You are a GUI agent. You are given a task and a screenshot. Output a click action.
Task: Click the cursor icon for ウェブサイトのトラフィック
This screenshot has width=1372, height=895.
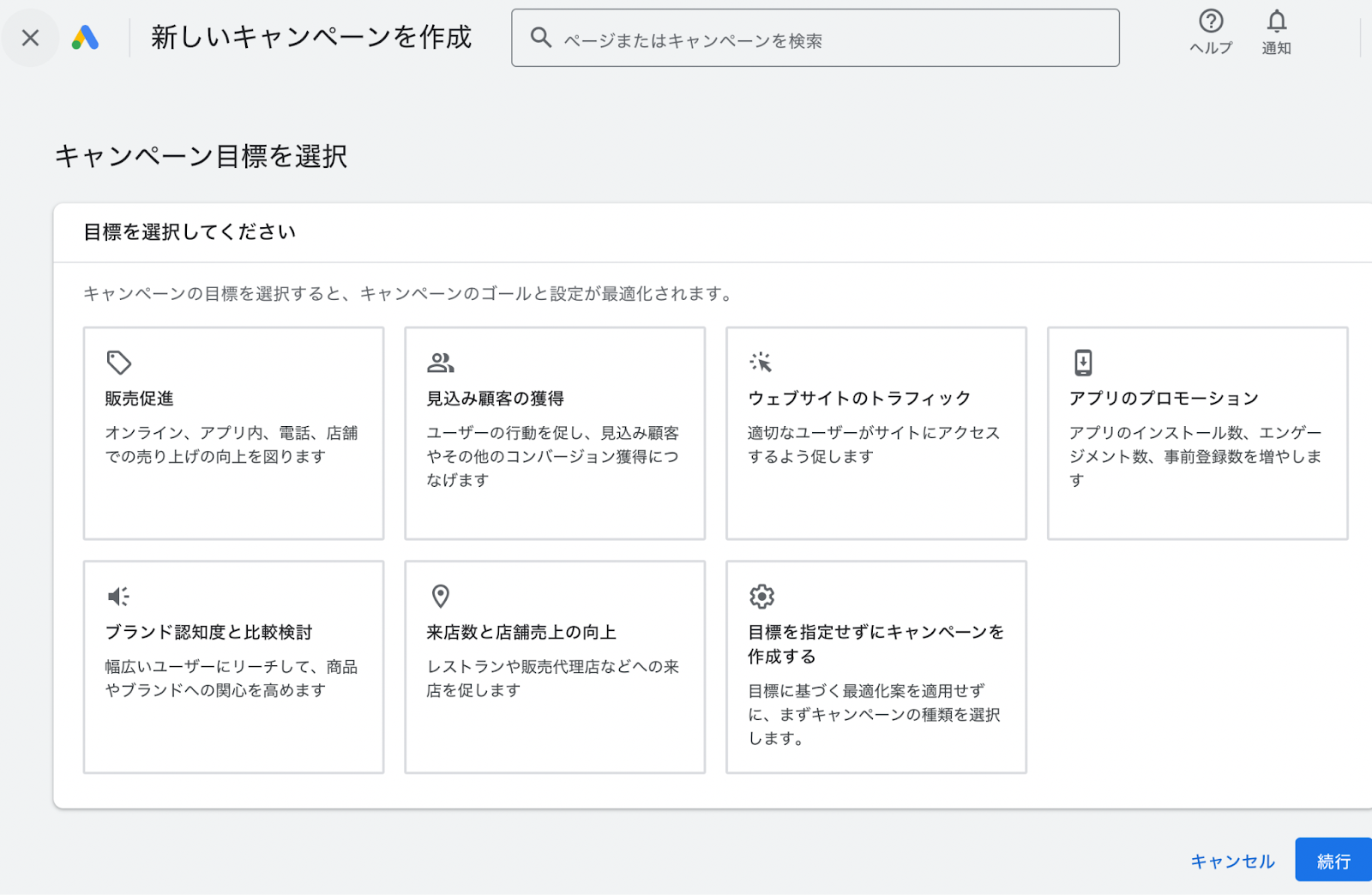[x=761, y=363]
